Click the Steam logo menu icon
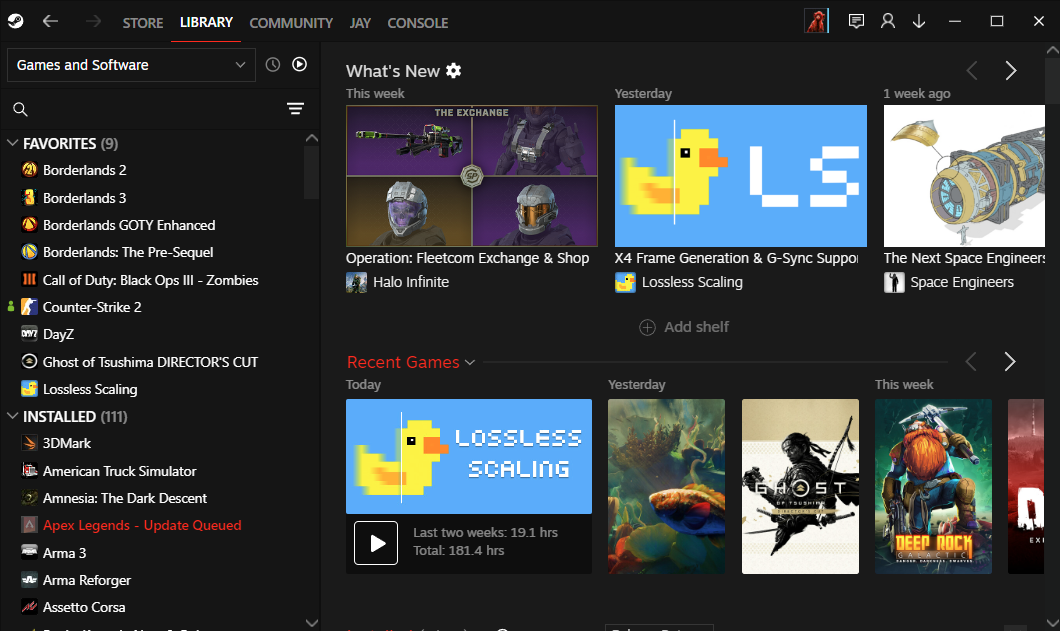 click(x=16, y=22)
